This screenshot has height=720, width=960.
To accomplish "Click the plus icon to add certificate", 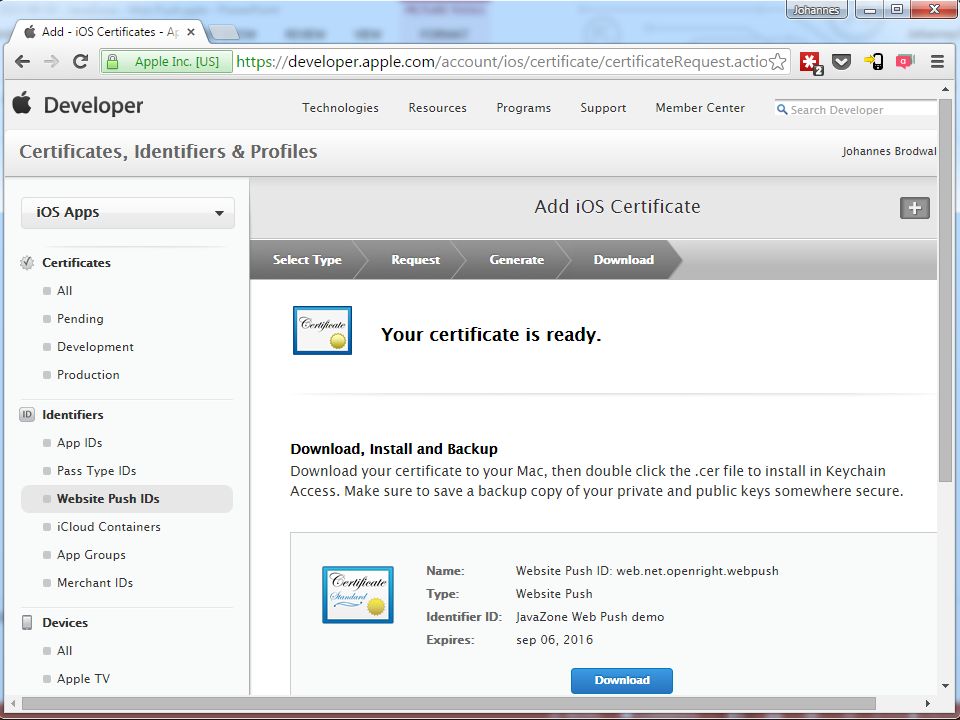I will pos(915,208).
